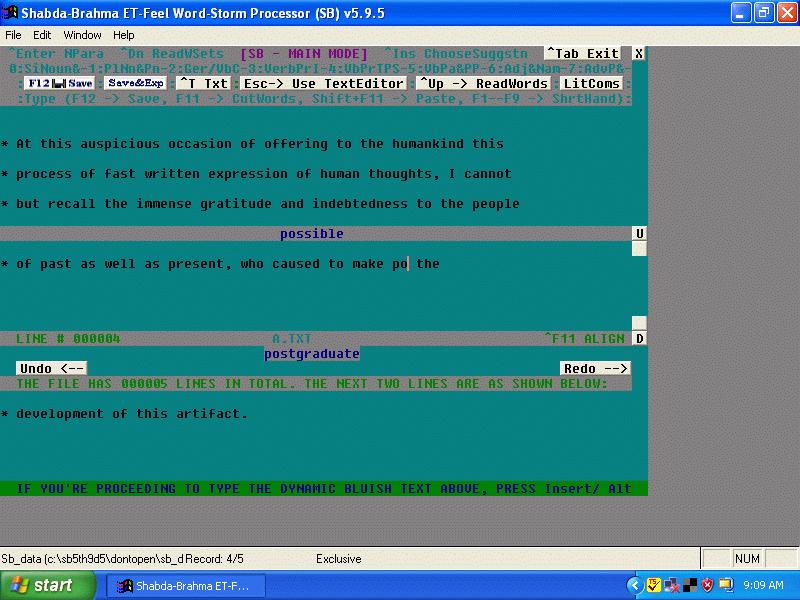Click the Exclusive status bar entry

point(339,559)
